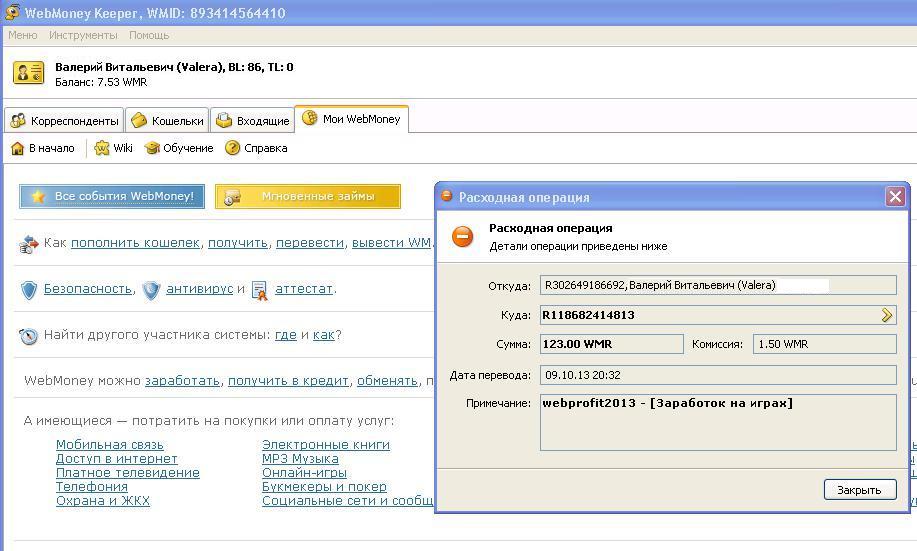Select the Мои WebMoney tab
Viewport: 917px width, 551px height.
pos(351,119)
